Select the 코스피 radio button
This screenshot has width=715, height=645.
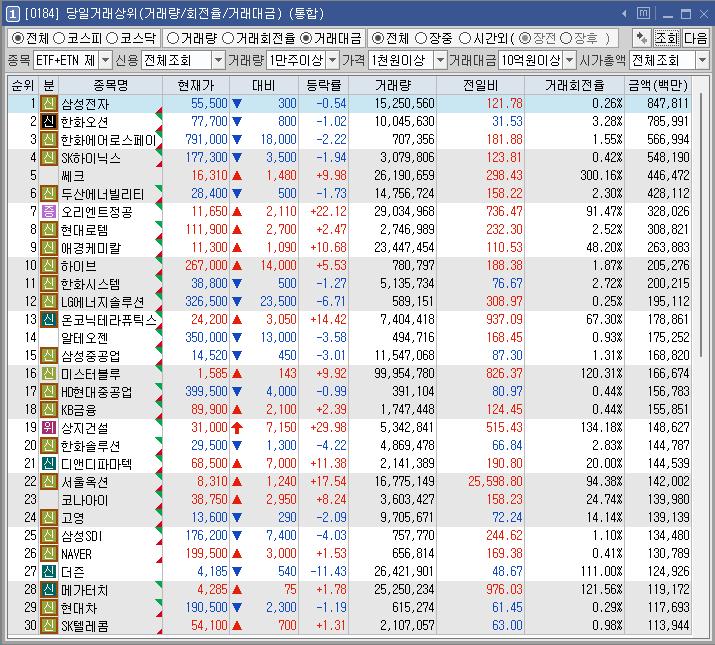59,38
